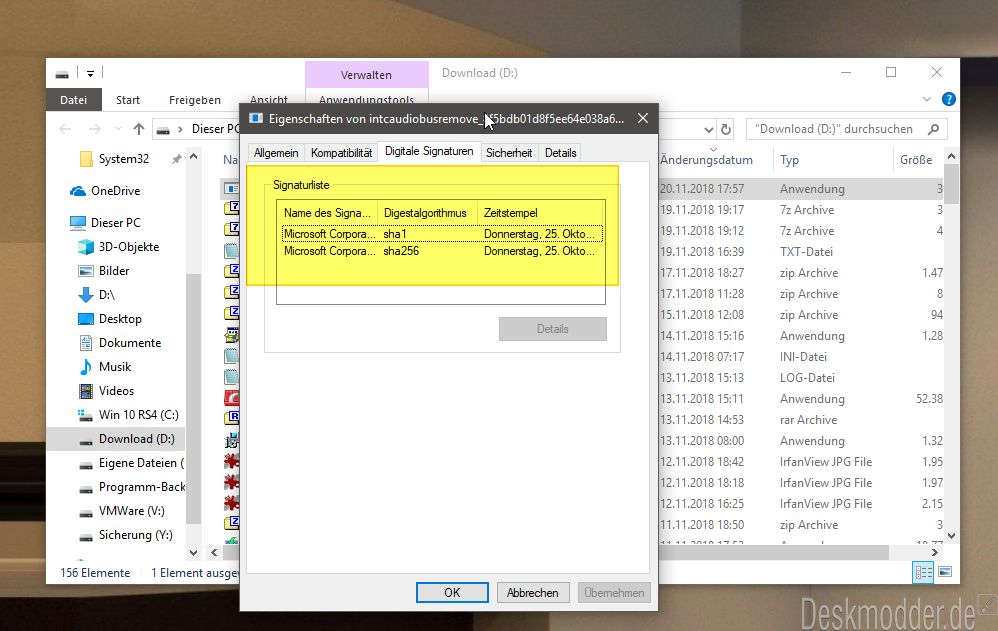Click the signature Details button
998x631 pixels.
[x=552, y=329]
